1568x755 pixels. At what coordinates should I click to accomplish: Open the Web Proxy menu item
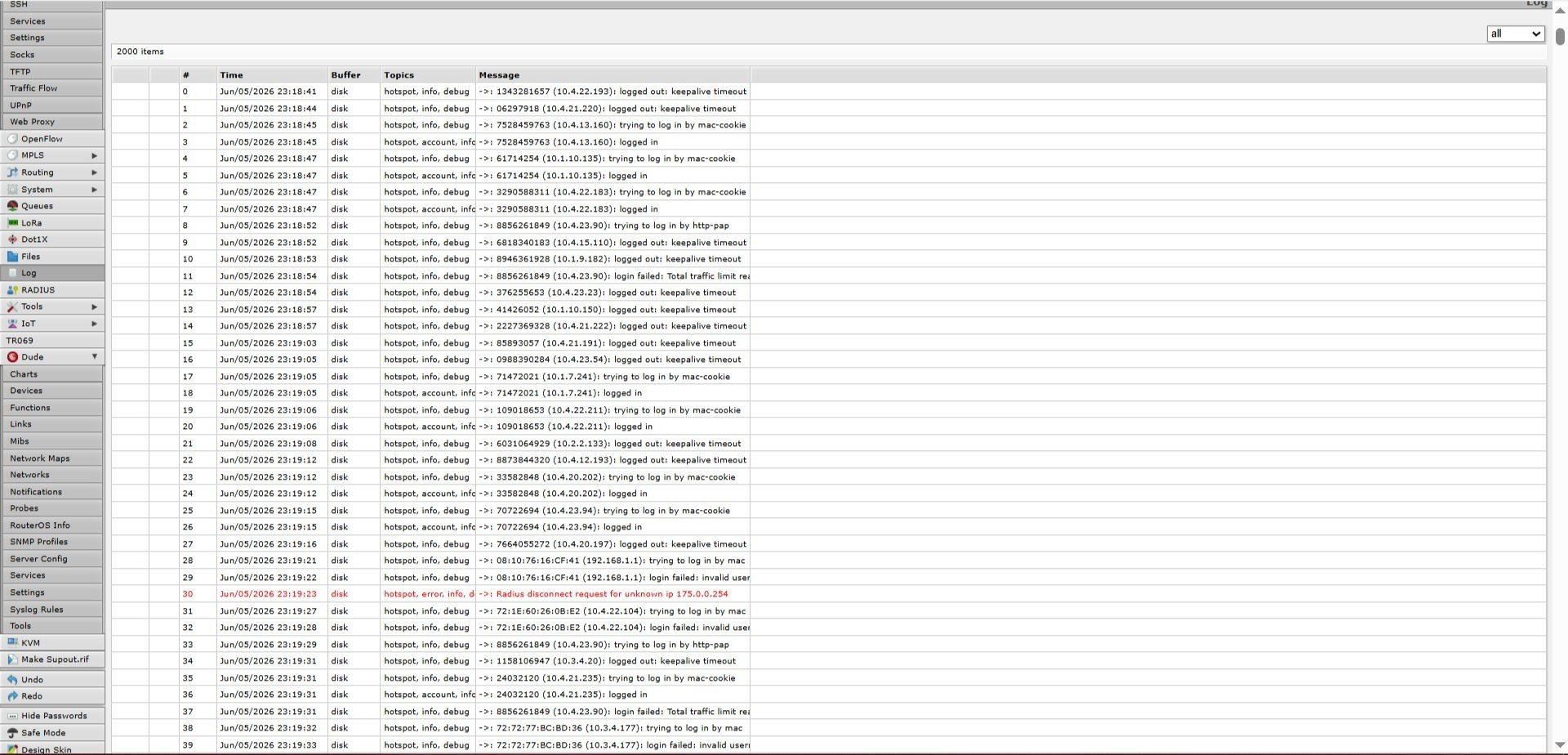point(52,122)
